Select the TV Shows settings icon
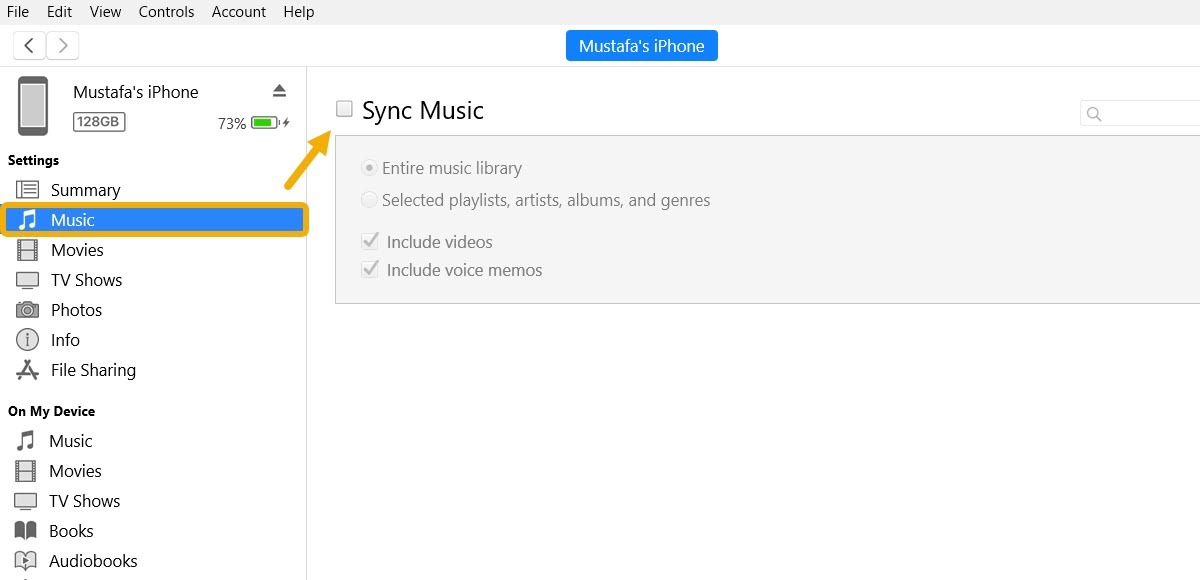This screenshot has height=580, width=1200. click(x=27, y=279)
